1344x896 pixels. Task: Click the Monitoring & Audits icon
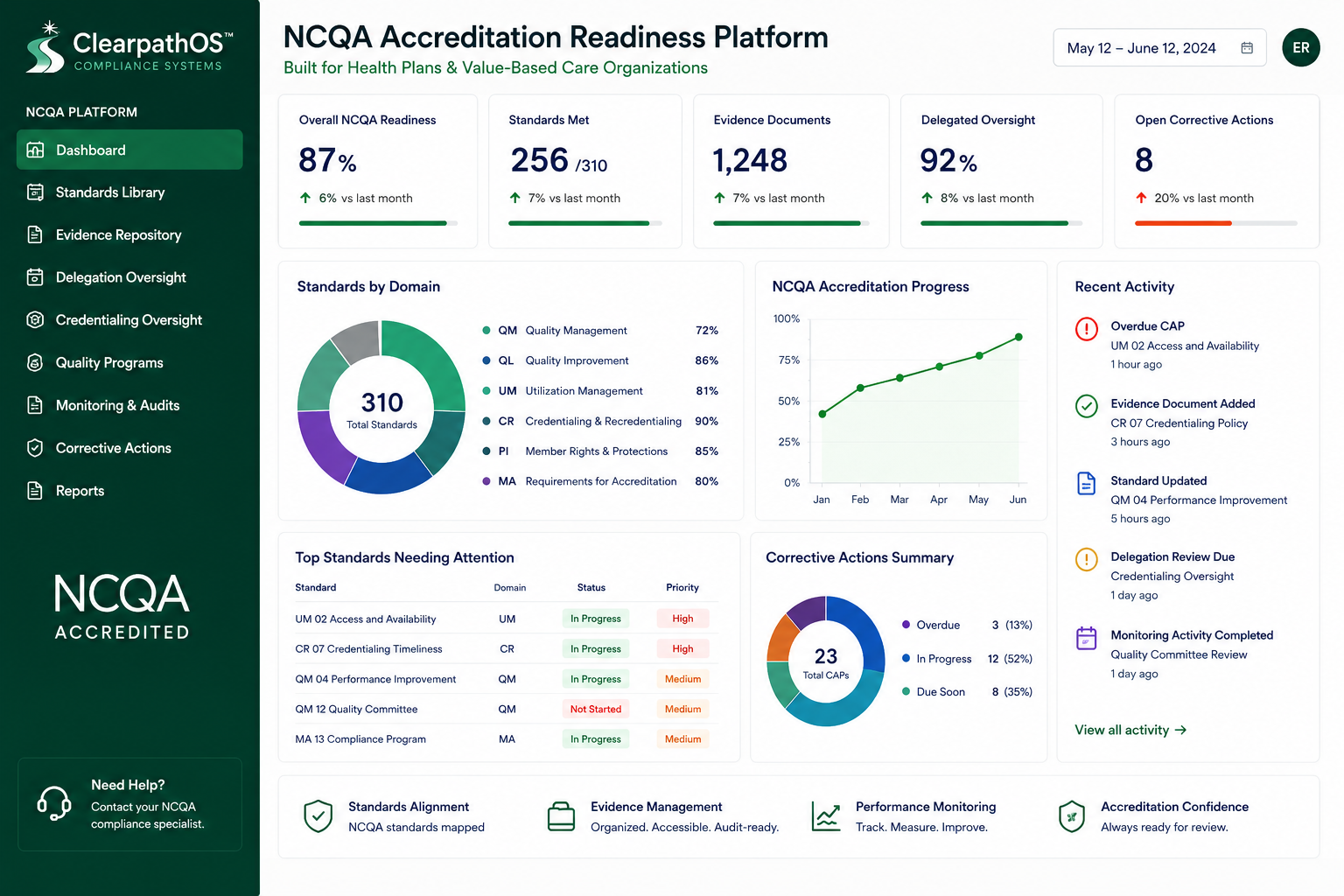(x=35, y=405)
